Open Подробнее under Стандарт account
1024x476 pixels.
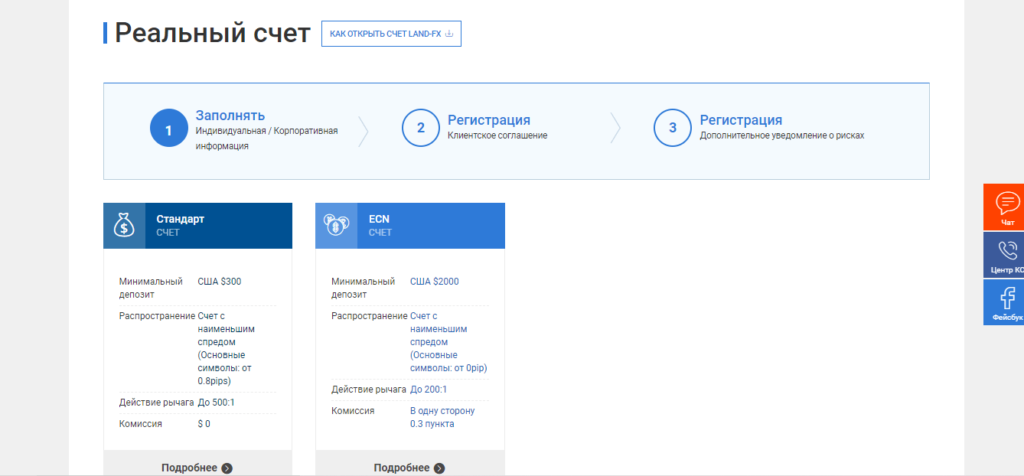(x=197, y=468)
